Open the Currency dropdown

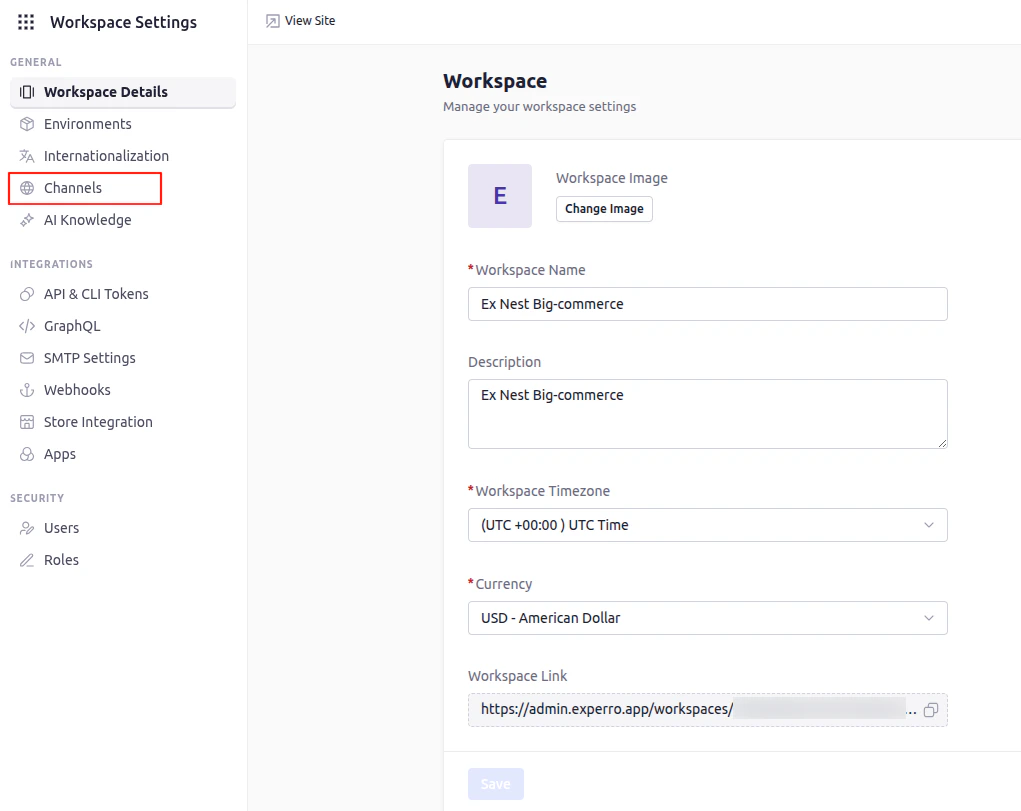707,618
